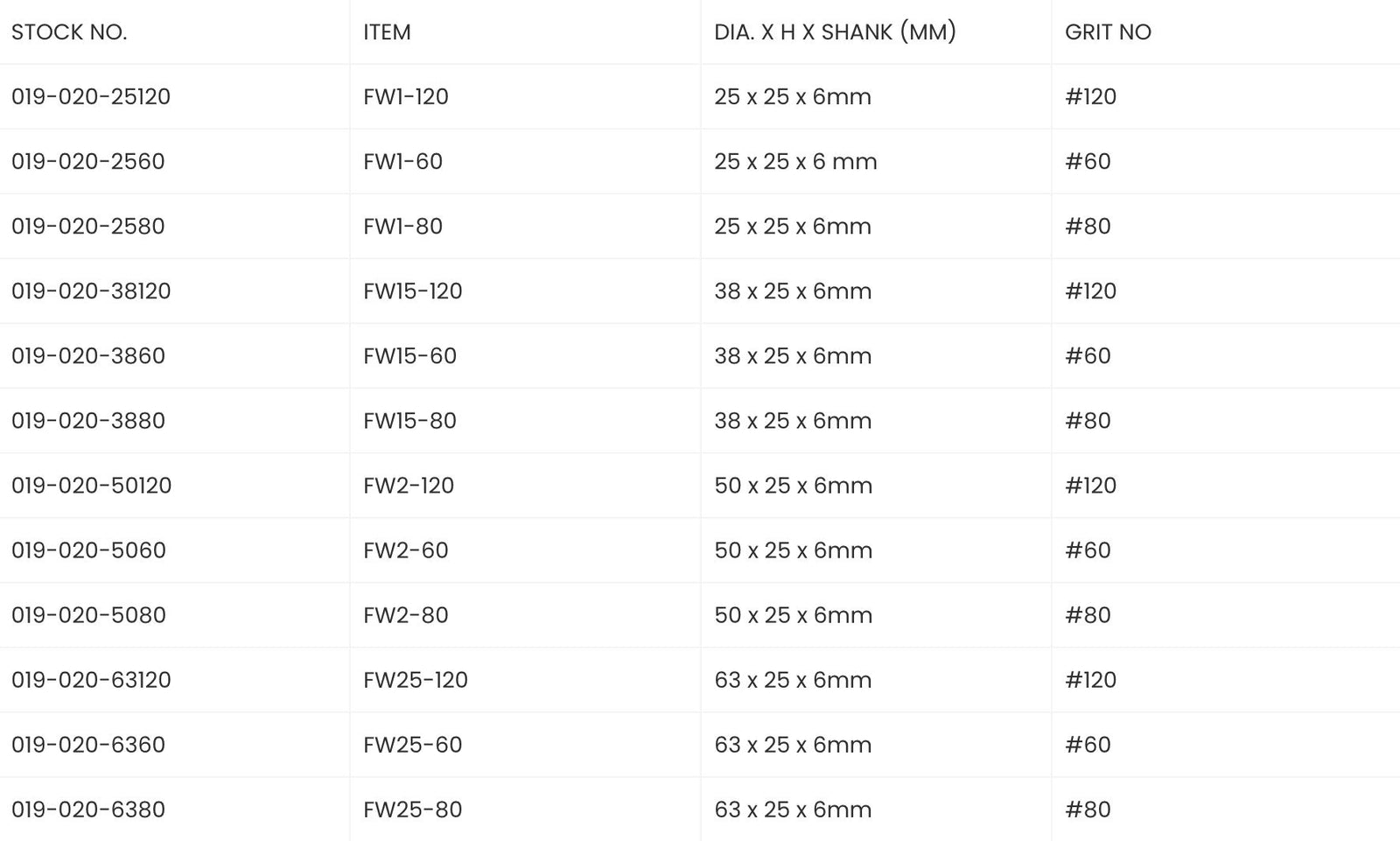This screenshot has width=1400, height=841.
Task: Select stock number 019-020-3860
Action: coord(87,356)
